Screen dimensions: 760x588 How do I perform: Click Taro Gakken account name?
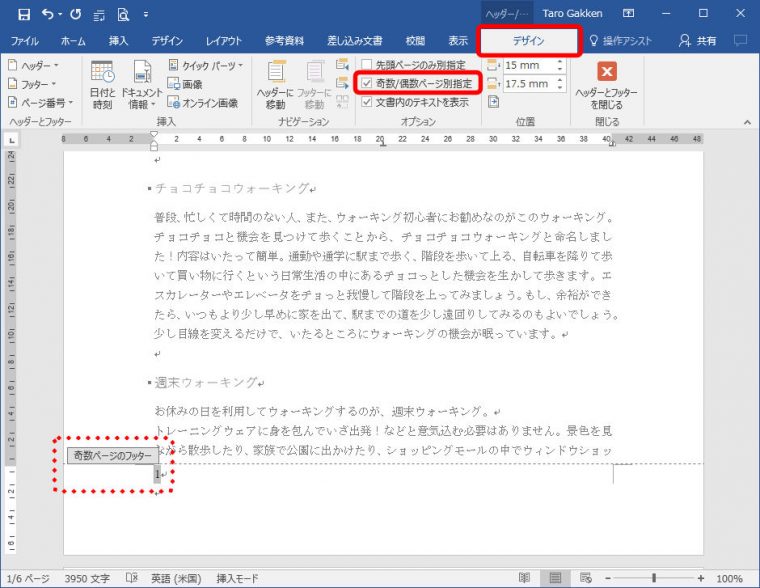tap(572, 14)
